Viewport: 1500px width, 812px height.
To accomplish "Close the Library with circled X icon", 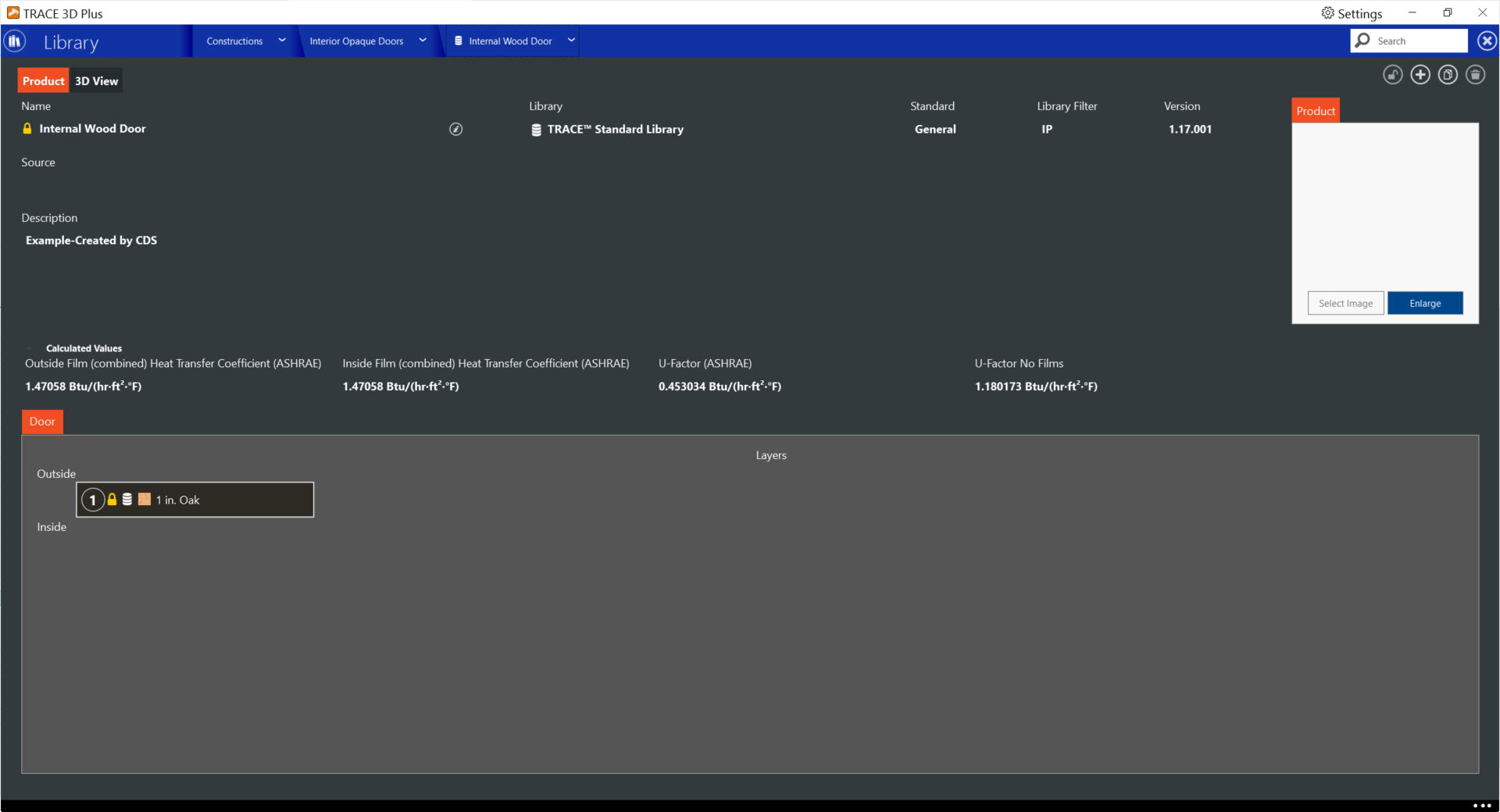I will (1487, 41).
